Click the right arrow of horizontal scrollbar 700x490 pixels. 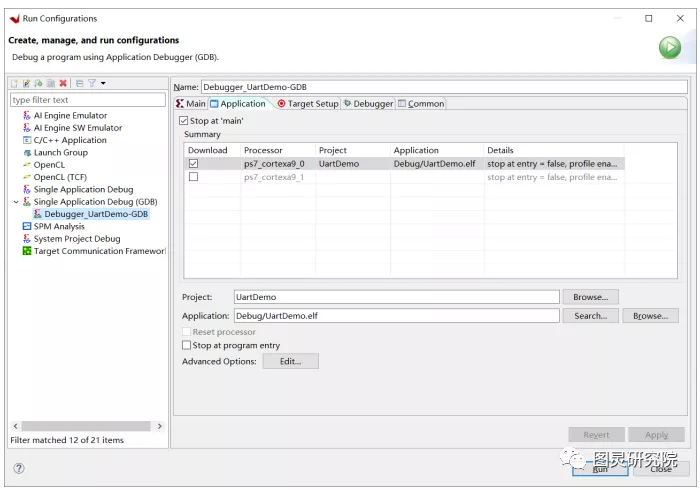tap(160, 426)
